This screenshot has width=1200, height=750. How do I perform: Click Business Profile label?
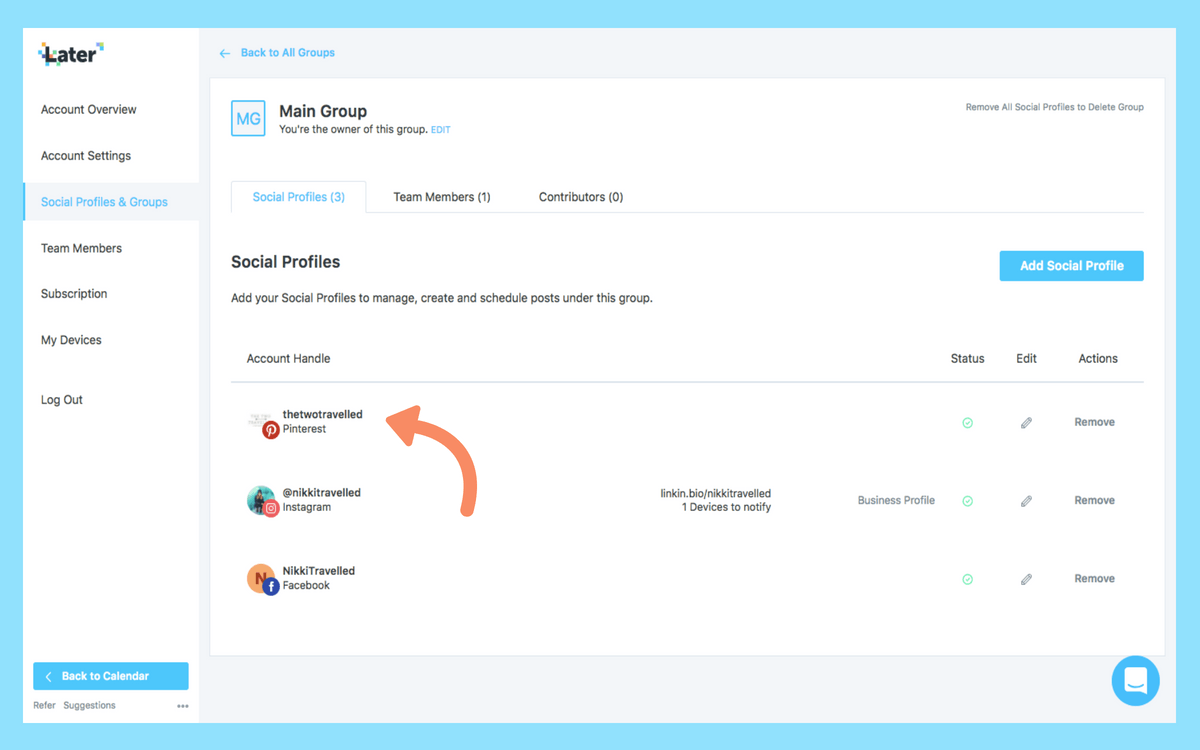point(896,500)
